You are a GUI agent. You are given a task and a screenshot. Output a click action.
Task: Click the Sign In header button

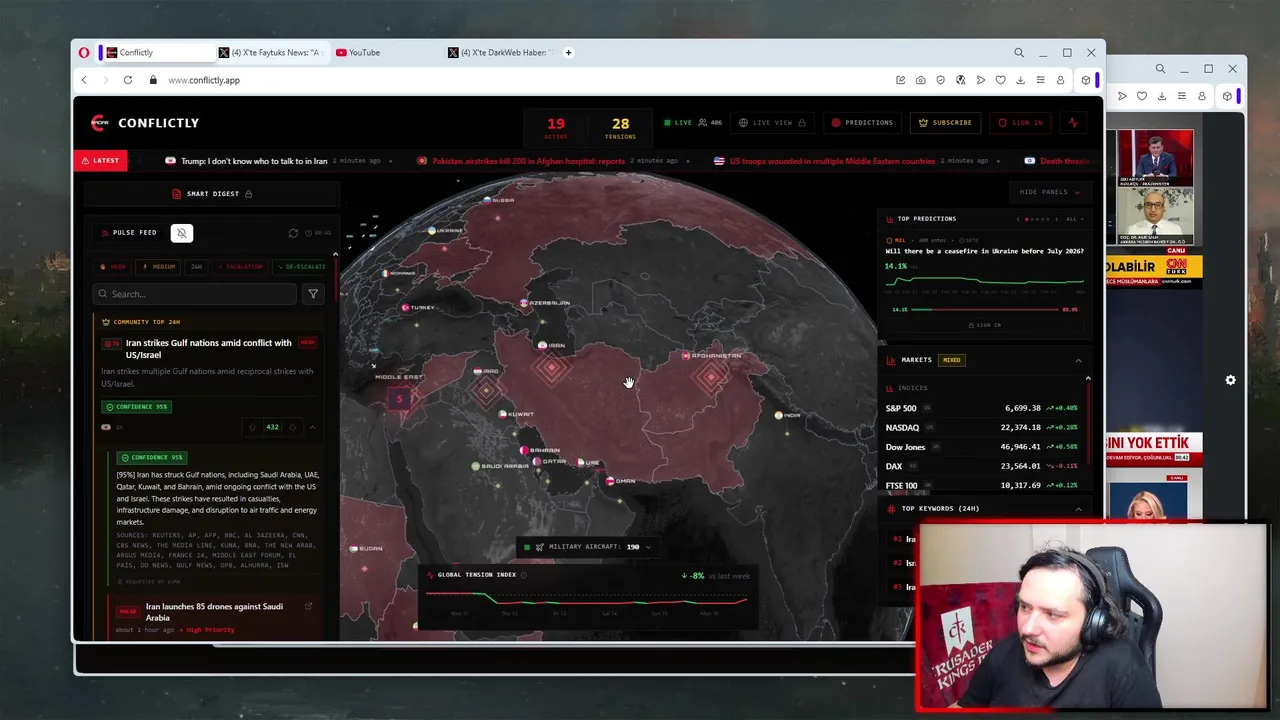(x=1020, y=123)
